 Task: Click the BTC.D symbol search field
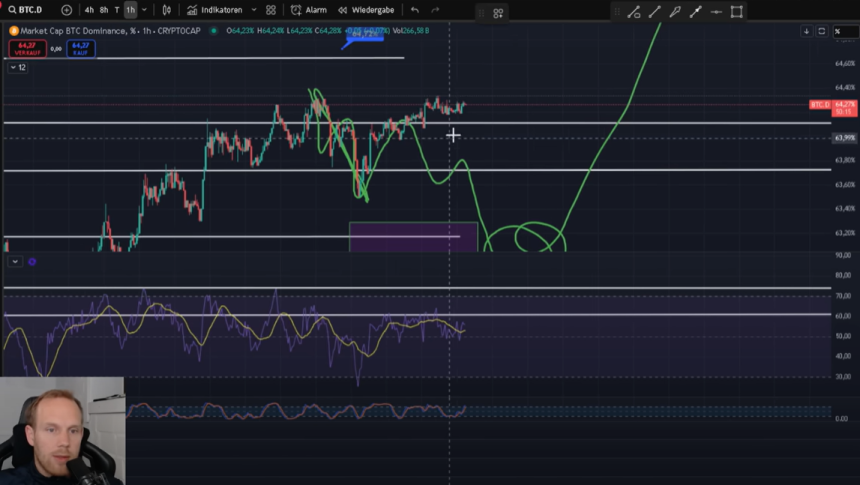coord(26,10)
